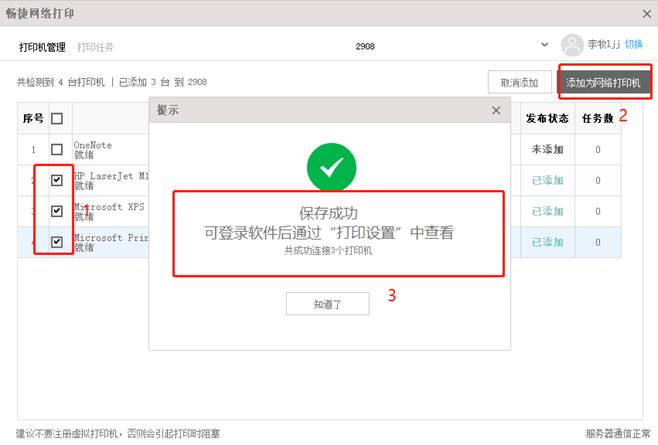Uncheck the Microsoft XPS printer checkbox

click(57, 211)
